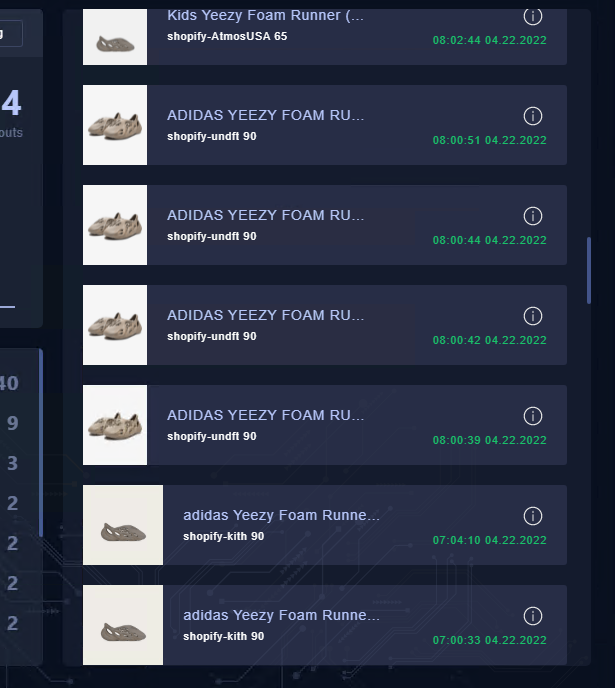Click info icon on 07:04:10 kith entry
Viewport: 615px width, 688px height.
coord(533,516)
